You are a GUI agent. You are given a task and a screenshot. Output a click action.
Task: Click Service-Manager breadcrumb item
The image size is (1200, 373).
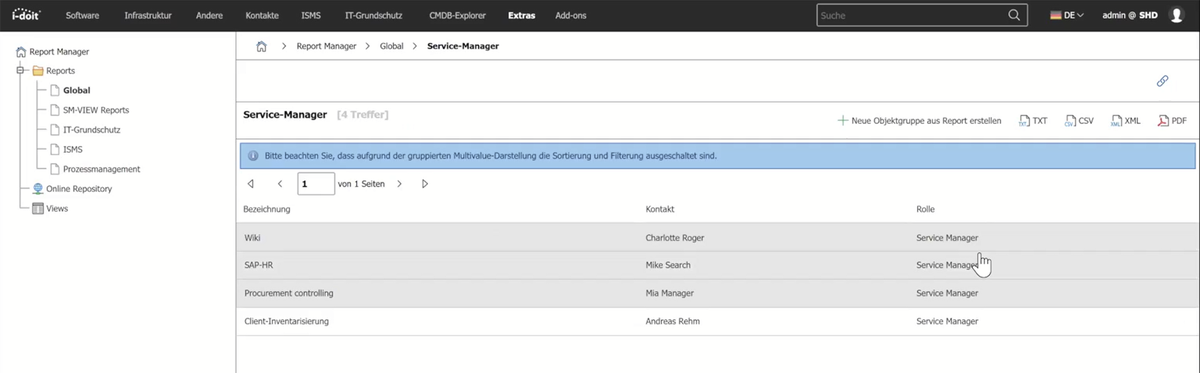[462, 46]
